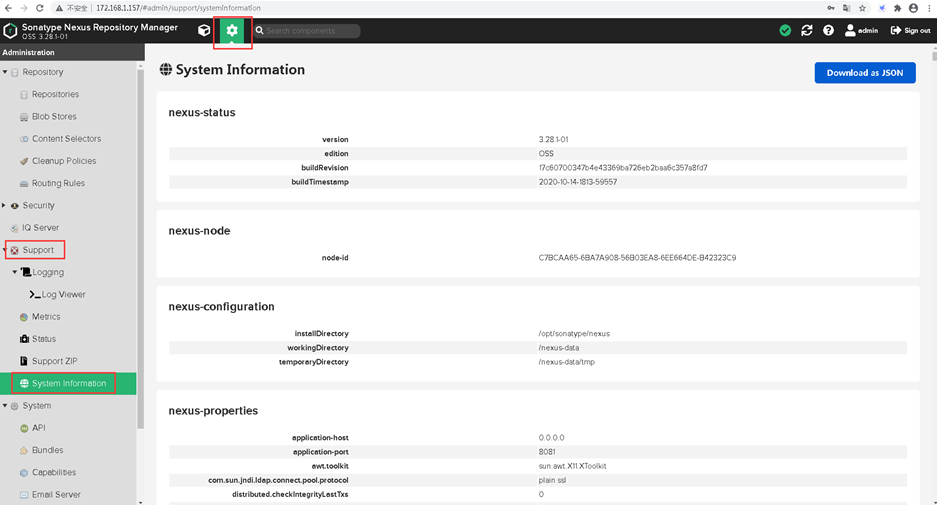This screenshot has width=937, height=505.
Task: Open the browser extensions puzzle icon
Action: (x=897, y=8)
